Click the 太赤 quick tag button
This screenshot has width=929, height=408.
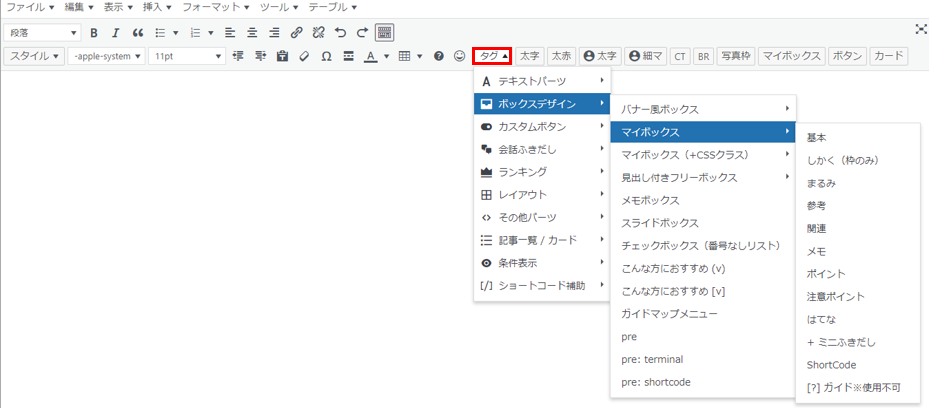coord(561,56)
